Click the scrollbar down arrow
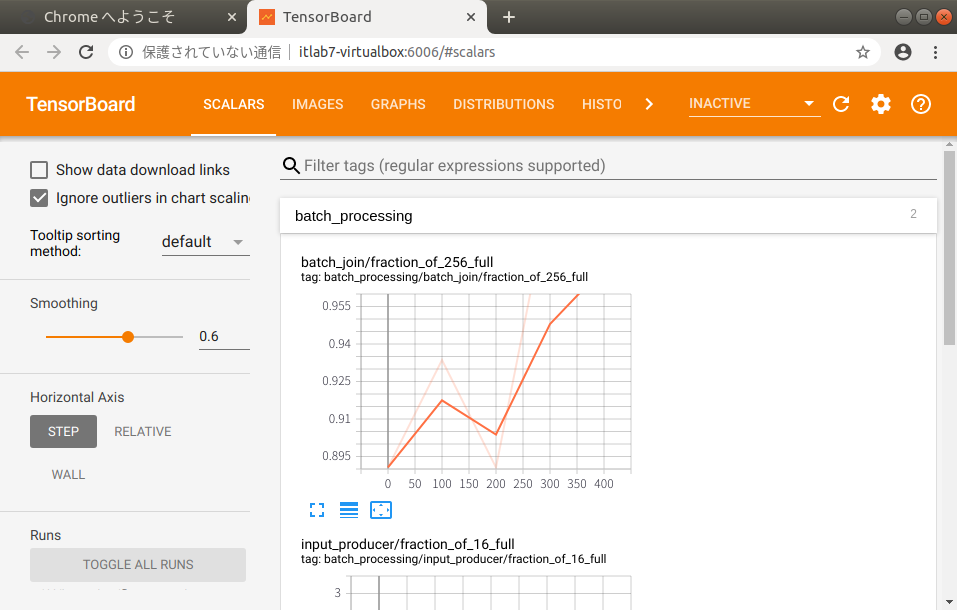Image resolution: width=957 pixels, height=610 pixels. coord(949,601)
